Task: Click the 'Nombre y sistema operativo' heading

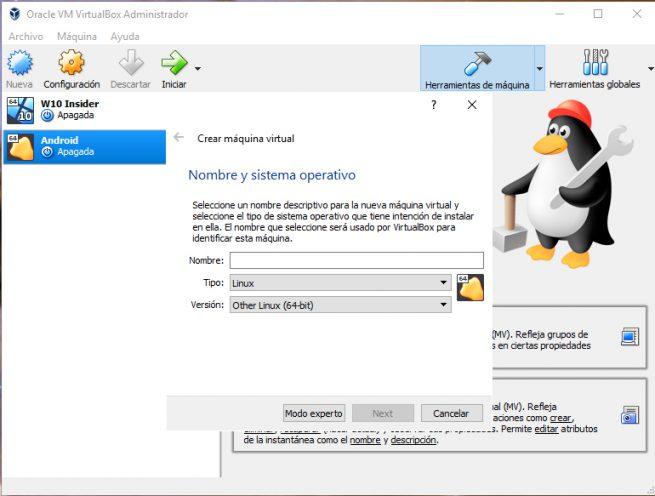Action: coord(272,175)
